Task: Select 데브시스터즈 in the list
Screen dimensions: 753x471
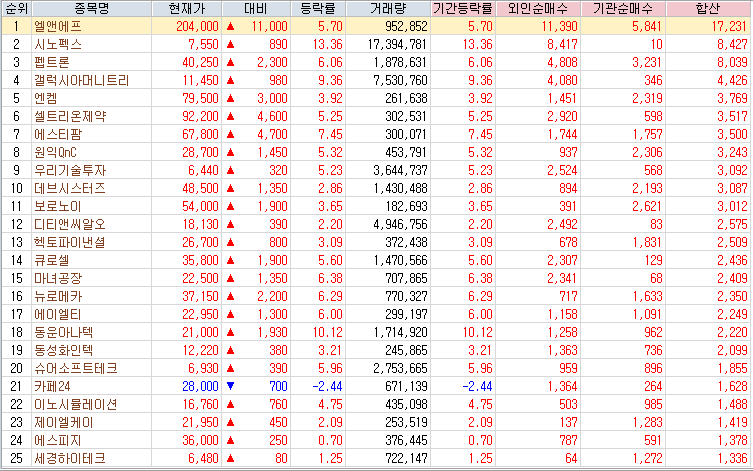Action: coord(70,189)
